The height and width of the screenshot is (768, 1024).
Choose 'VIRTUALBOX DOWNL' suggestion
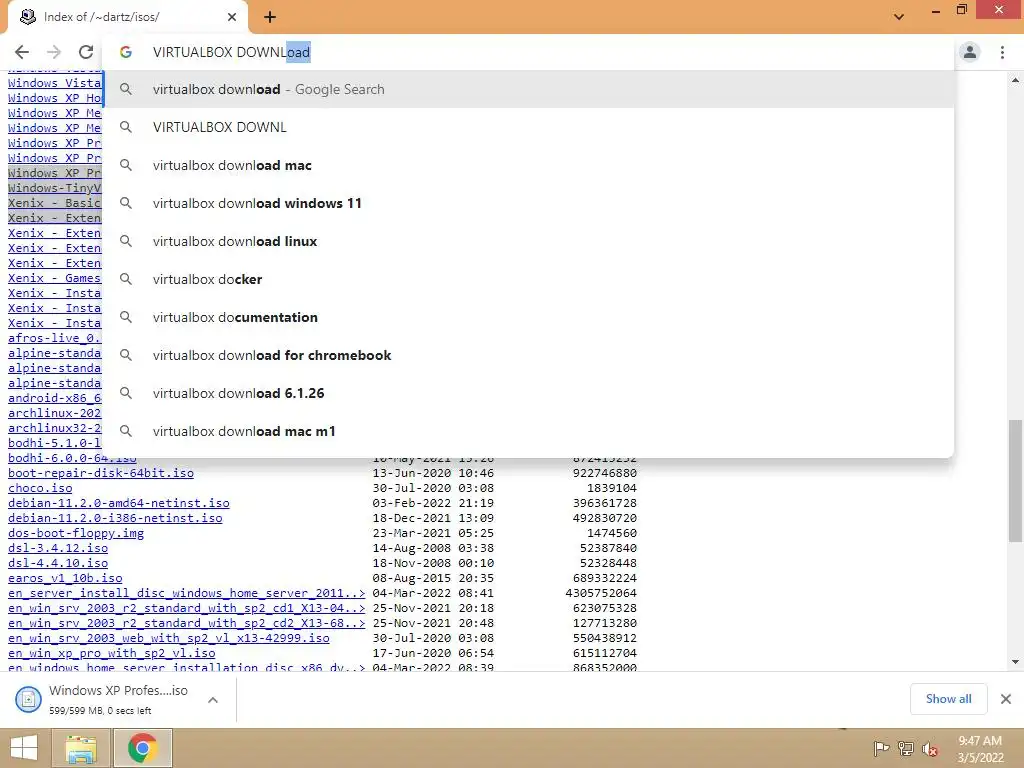click(528, 127)
